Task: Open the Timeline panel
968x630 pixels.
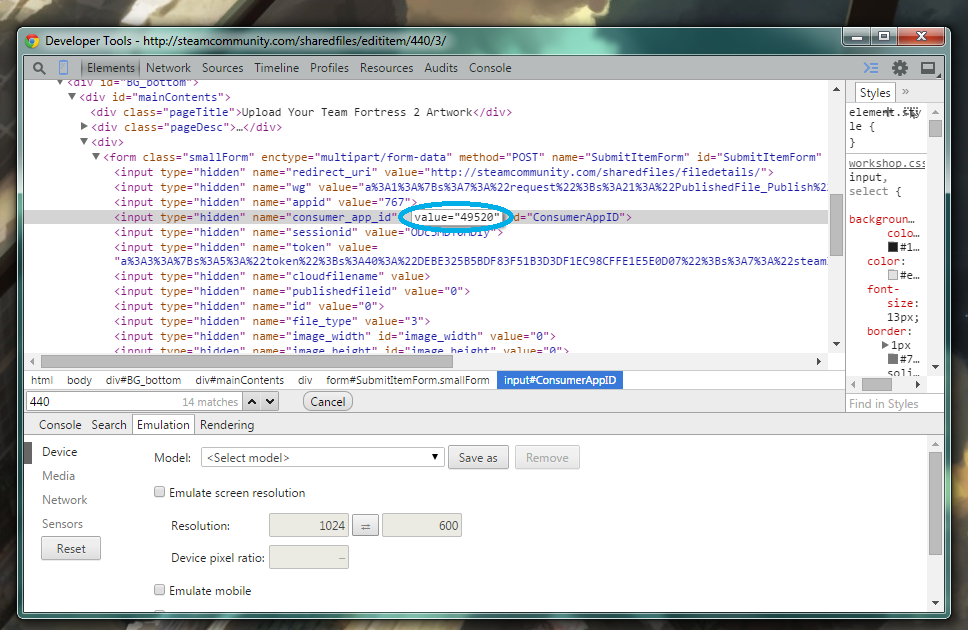Action: point(277,68)
